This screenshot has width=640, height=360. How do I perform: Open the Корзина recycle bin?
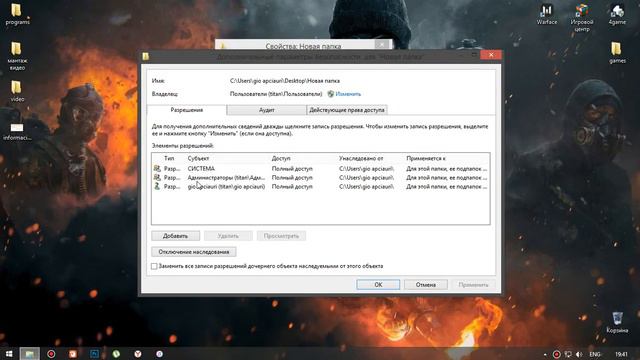pos(617,322)
